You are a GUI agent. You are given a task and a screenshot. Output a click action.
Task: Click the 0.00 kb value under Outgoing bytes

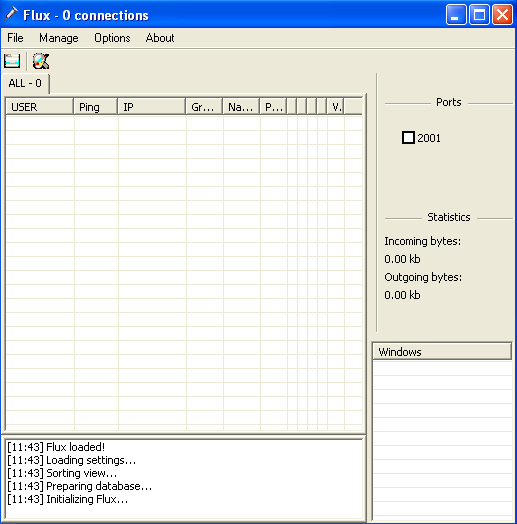click(x=402, y=295)
